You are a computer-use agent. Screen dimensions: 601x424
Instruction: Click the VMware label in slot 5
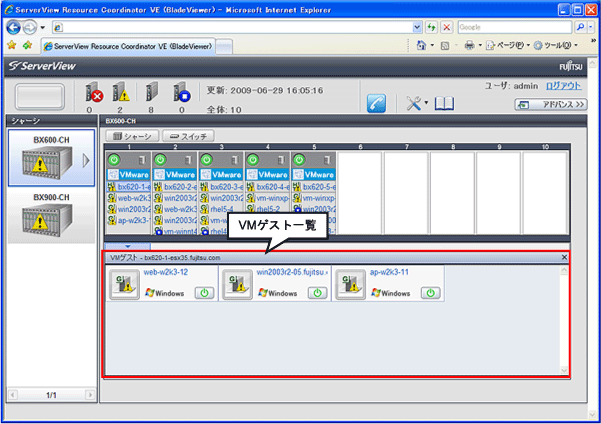pyautogui.click(x=314, y=175)
